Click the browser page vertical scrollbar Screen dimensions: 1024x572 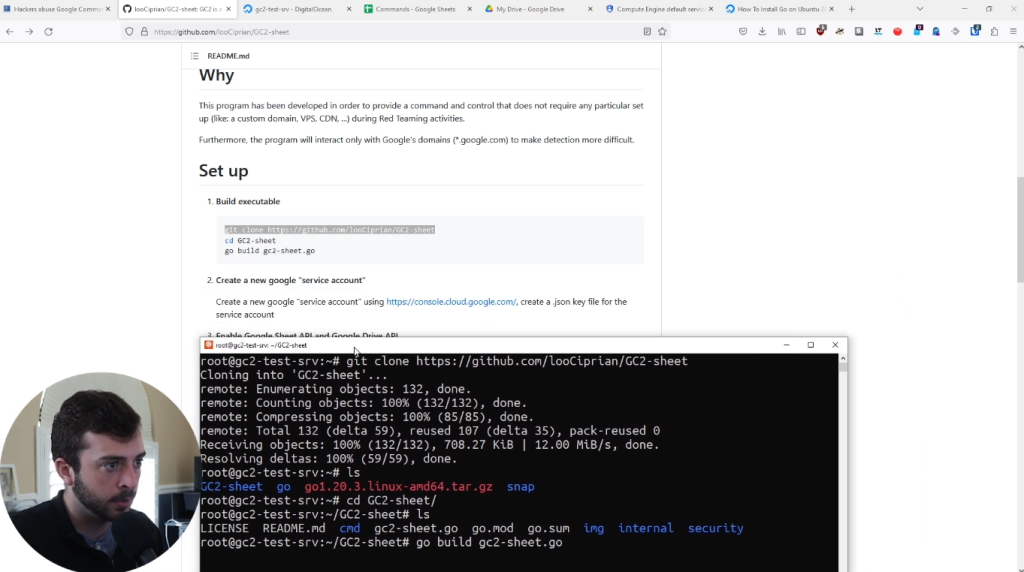1020,230
